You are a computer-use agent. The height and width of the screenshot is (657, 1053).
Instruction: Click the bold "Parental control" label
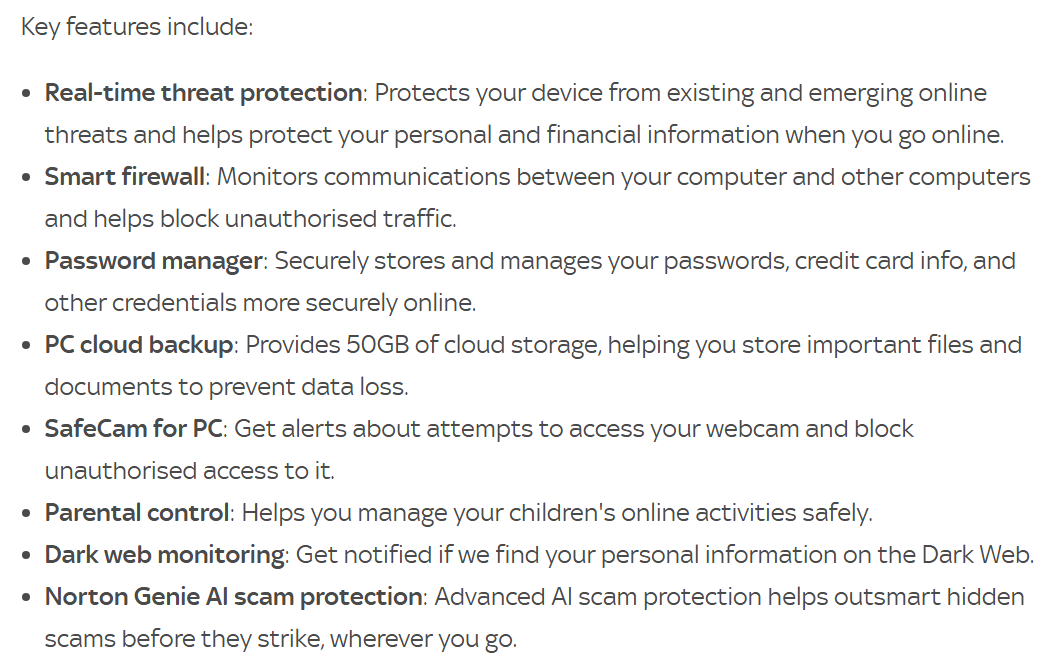[x=137, y=513]
